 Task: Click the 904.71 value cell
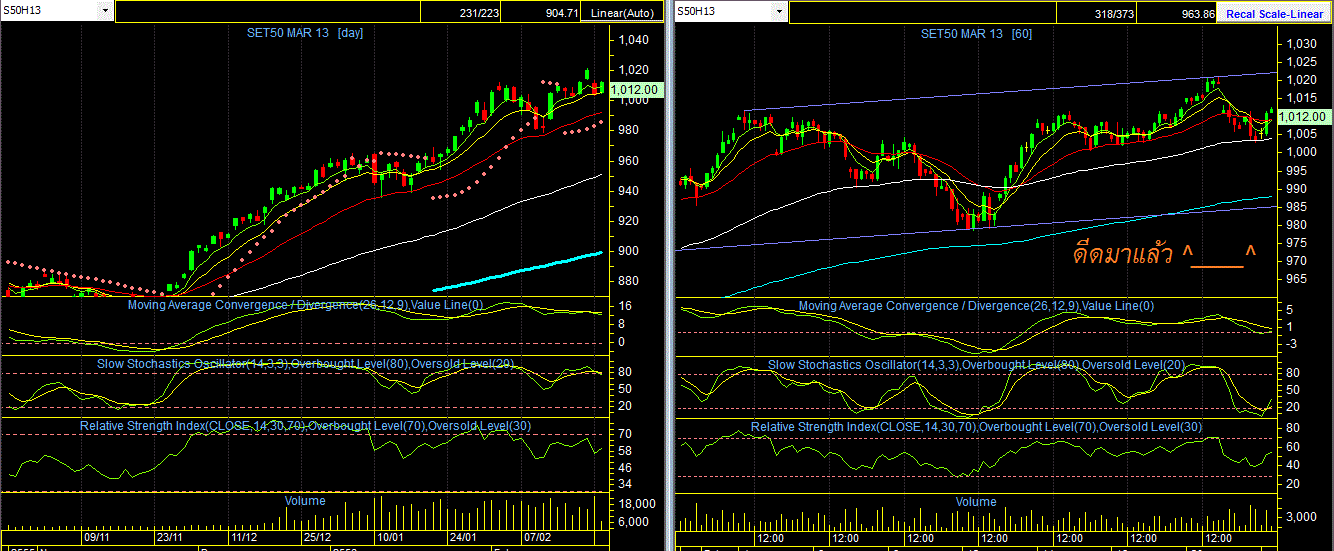[x=543, y=13]
